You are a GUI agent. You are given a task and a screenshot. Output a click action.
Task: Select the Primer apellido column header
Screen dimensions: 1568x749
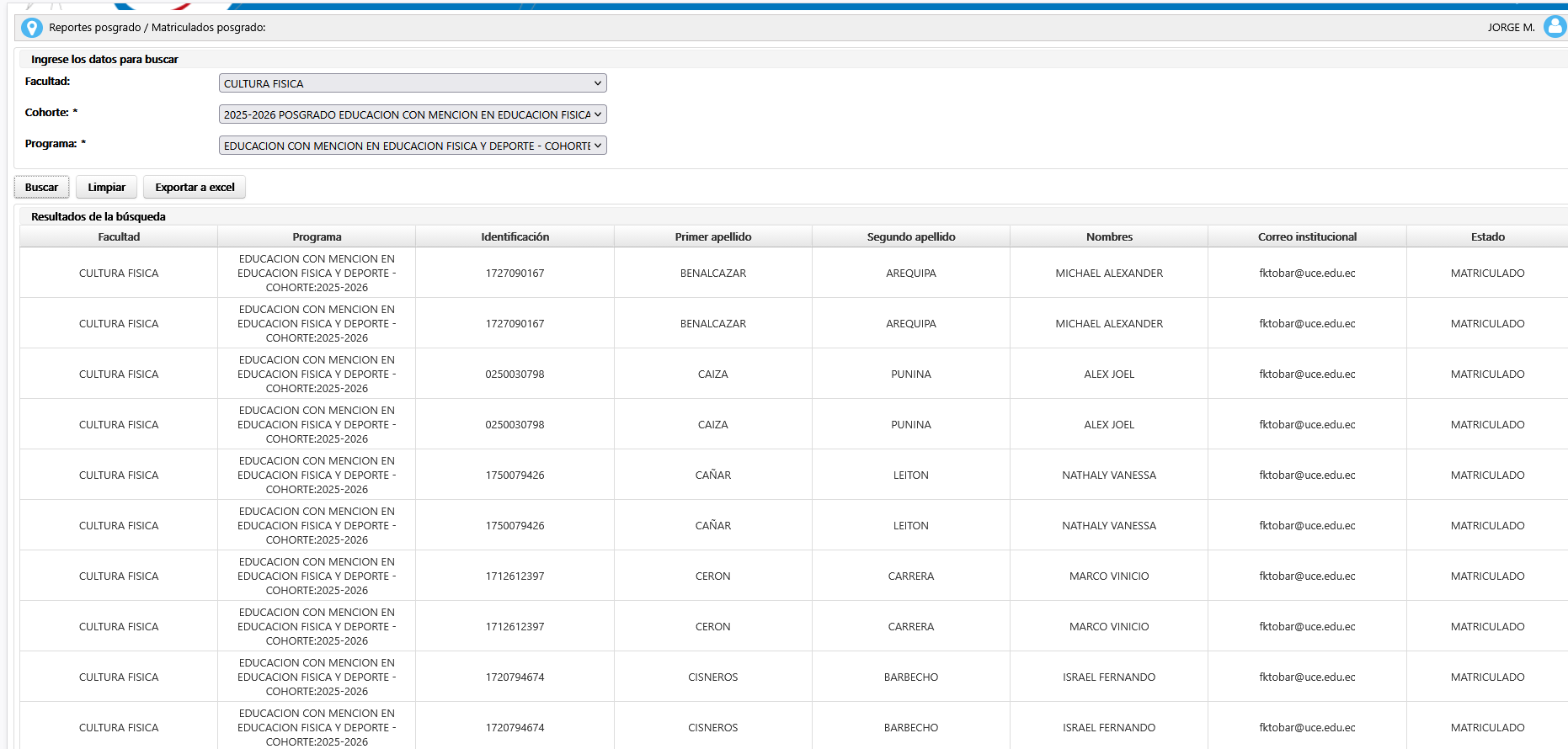712,236
